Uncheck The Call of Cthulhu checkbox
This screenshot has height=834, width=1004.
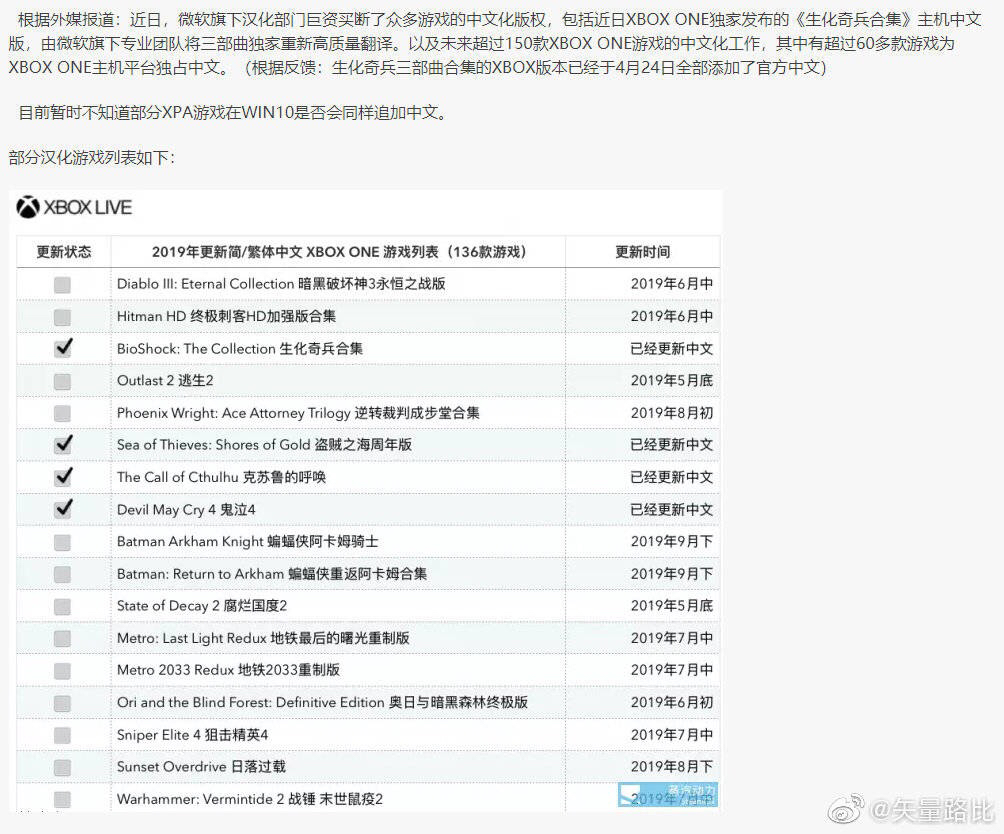click(63, 476)
